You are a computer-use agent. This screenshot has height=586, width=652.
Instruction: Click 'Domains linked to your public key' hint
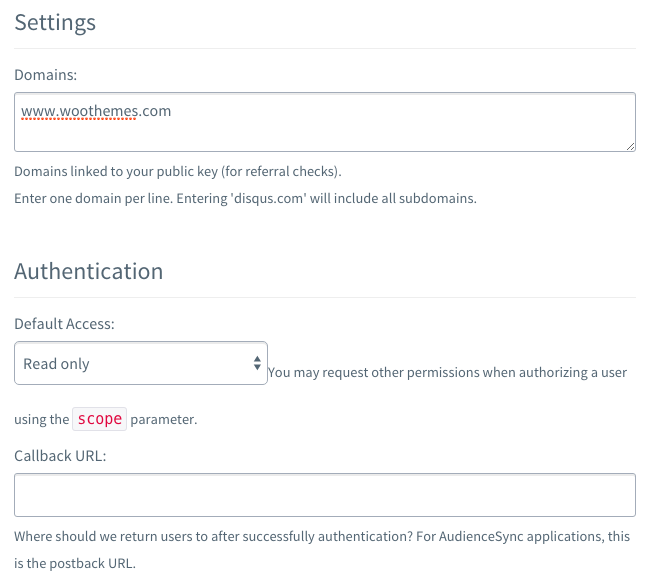tap(178, 171)
